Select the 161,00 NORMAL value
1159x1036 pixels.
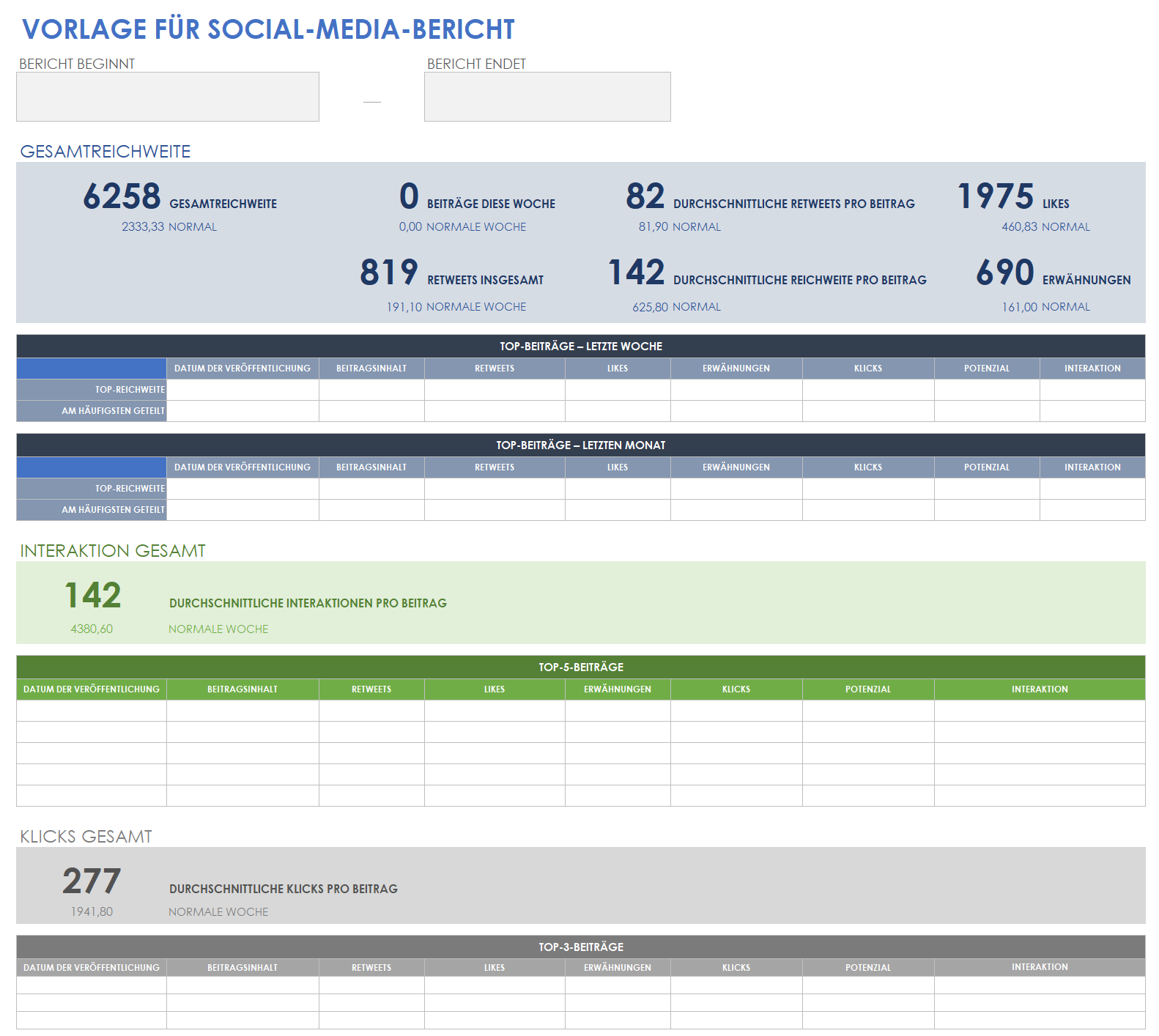(1046, 307)
